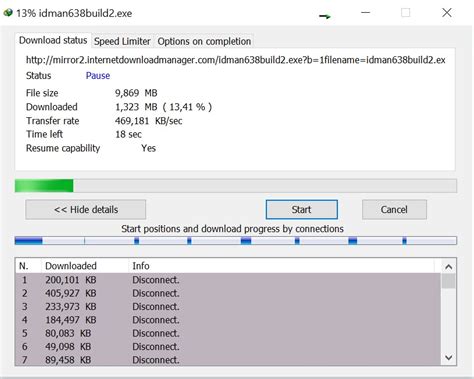The height and width of the screenshot is (379, 474).
Task: Click the connections progress segment bar
Action: [236, 240]
